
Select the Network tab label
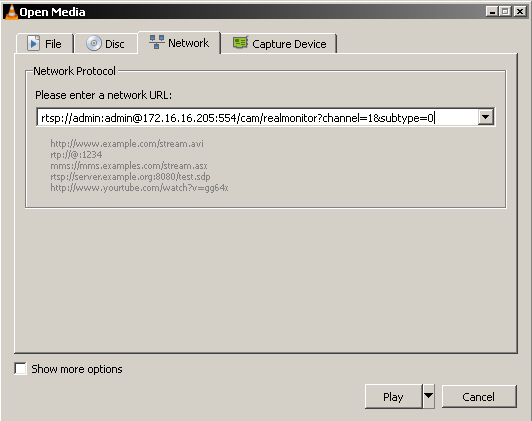tap(189, 43)
